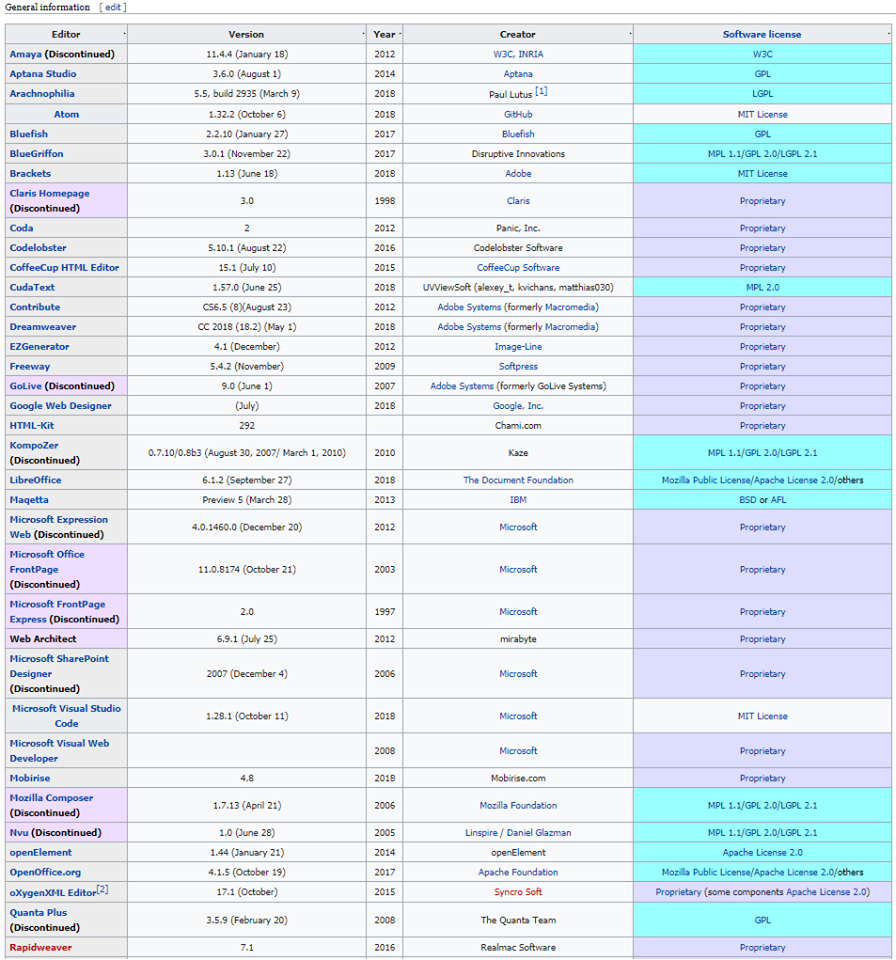Open the Amaya editor link
Screen dimensions: 896x960
pos(26,54)
